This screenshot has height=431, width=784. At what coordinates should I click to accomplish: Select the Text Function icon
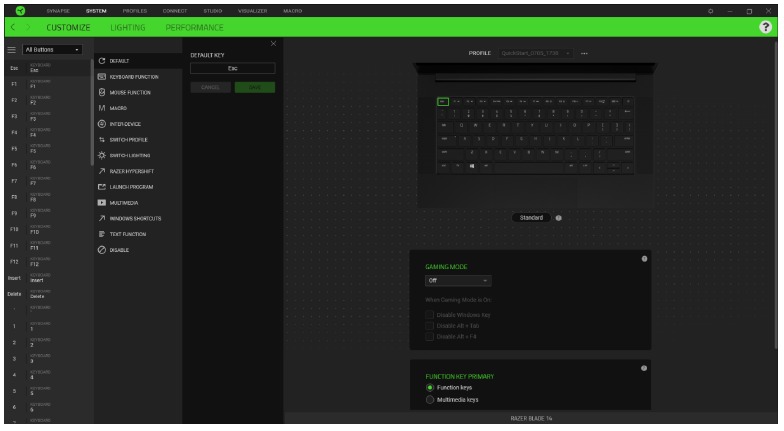tap(102, 234)
